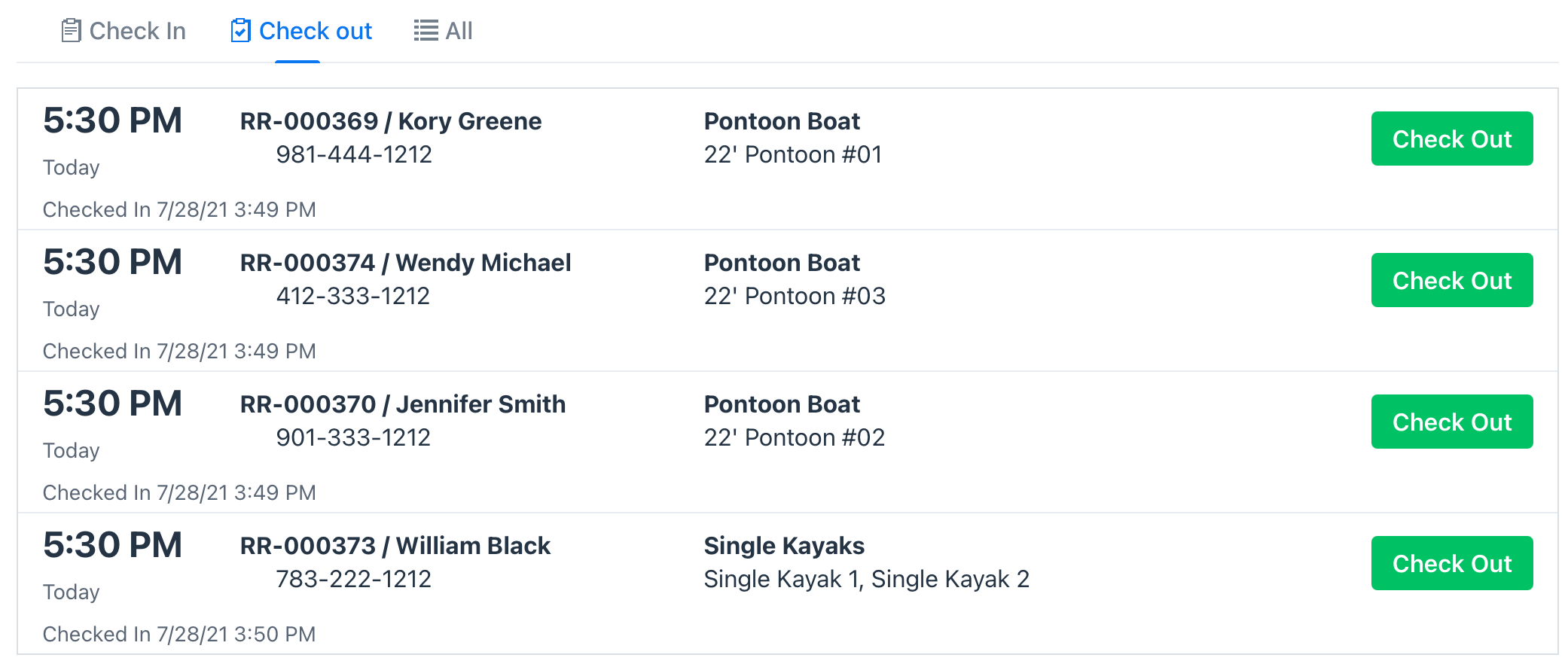The height and width of the screenshot is (670, 1568).
Task: Click Jennifer Smith's phone number 901-333-1212
Action: coord(353,437)
